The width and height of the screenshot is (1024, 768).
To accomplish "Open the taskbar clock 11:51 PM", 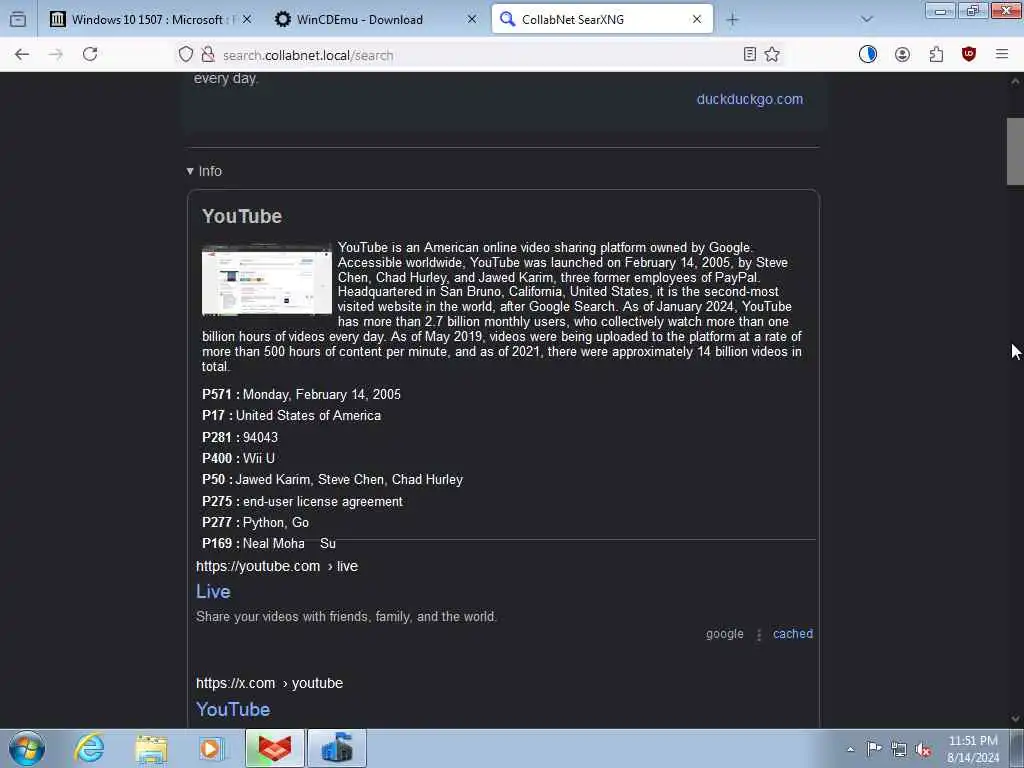I will (973, 749).
